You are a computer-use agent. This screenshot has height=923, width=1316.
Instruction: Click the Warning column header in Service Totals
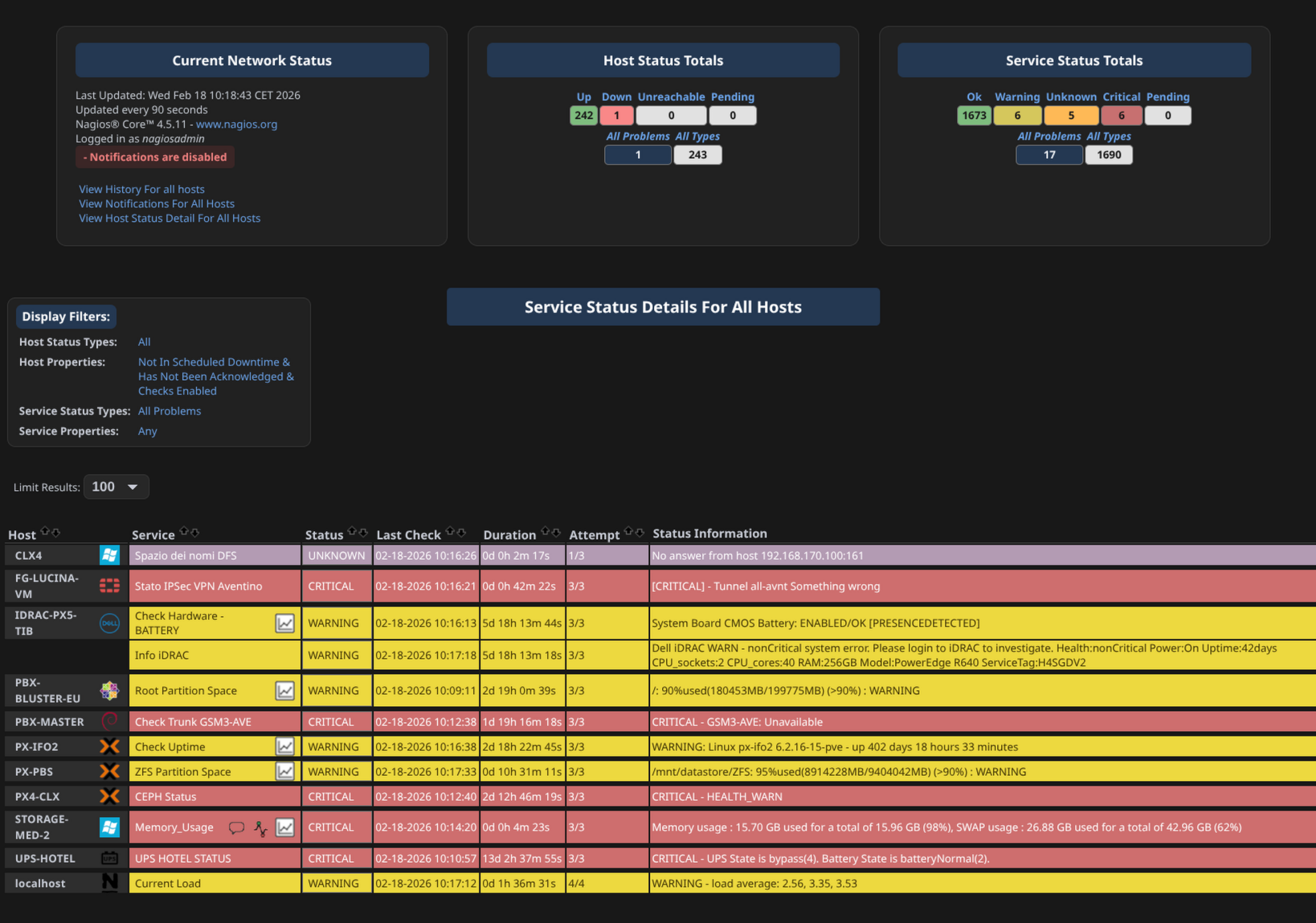pos(1016,97)
